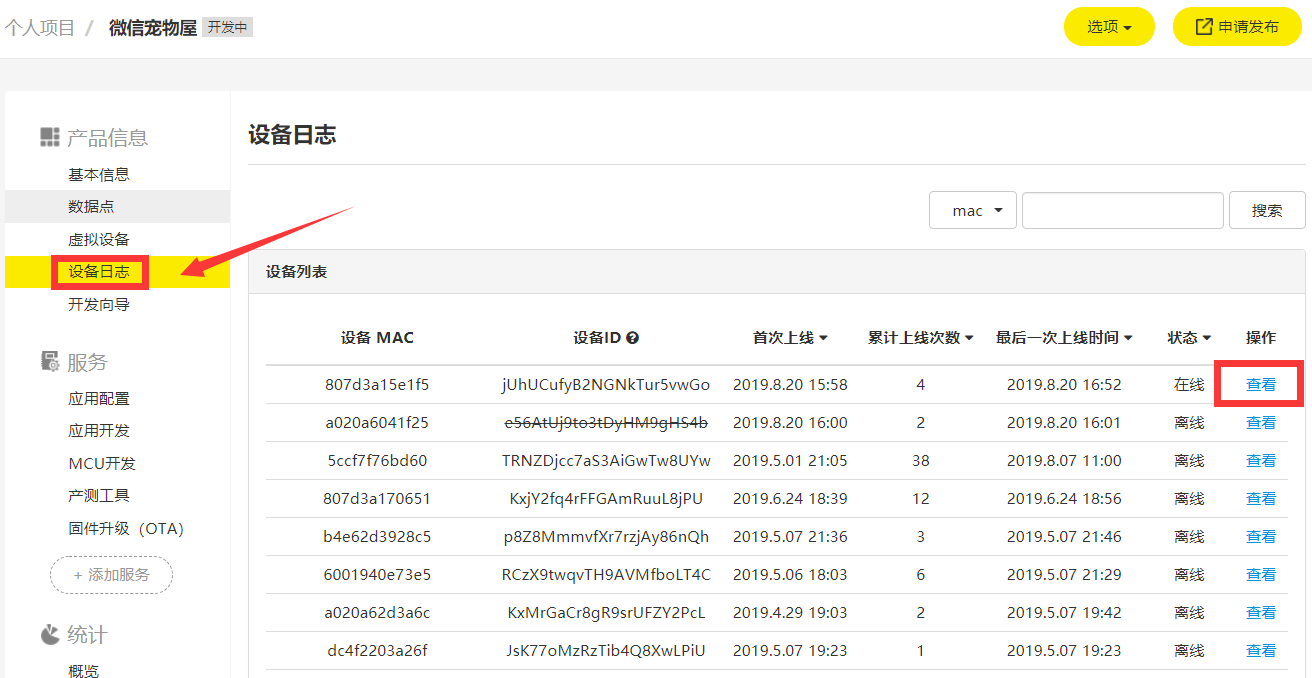The image size is (1312, 678).
Task: Open 设备日志 in the sidebar
Action: [98, 272]
